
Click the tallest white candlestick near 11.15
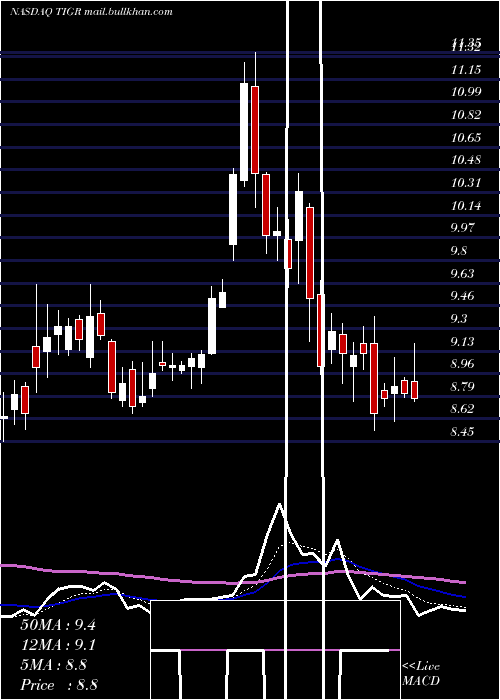pos(244,132)
